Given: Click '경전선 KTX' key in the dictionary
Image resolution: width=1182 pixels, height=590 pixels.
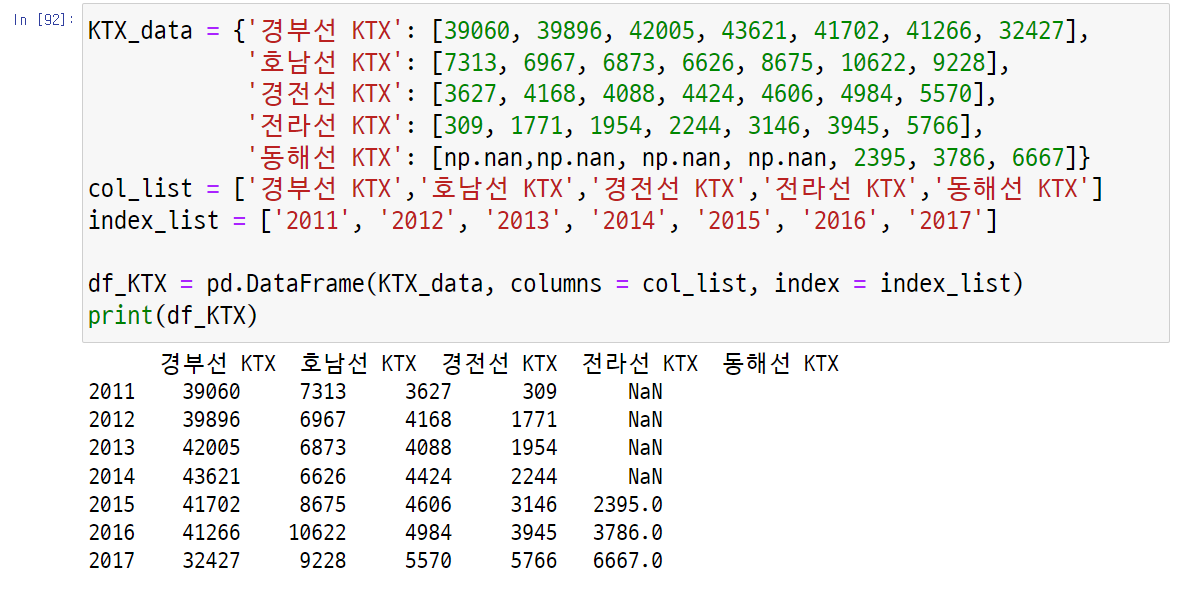Looking at the screenshot, I should (x=326, y=96).
